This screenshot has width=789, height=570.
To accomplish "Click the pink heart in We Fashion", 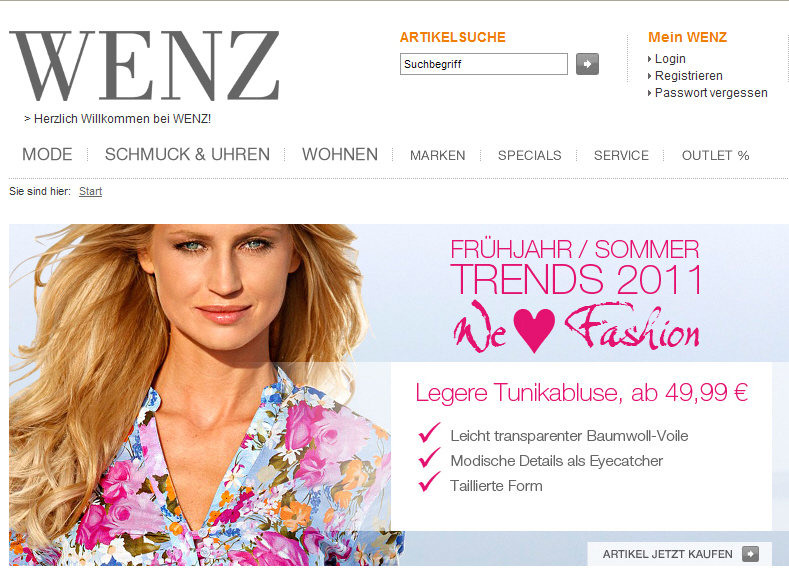I will (534, 330).
